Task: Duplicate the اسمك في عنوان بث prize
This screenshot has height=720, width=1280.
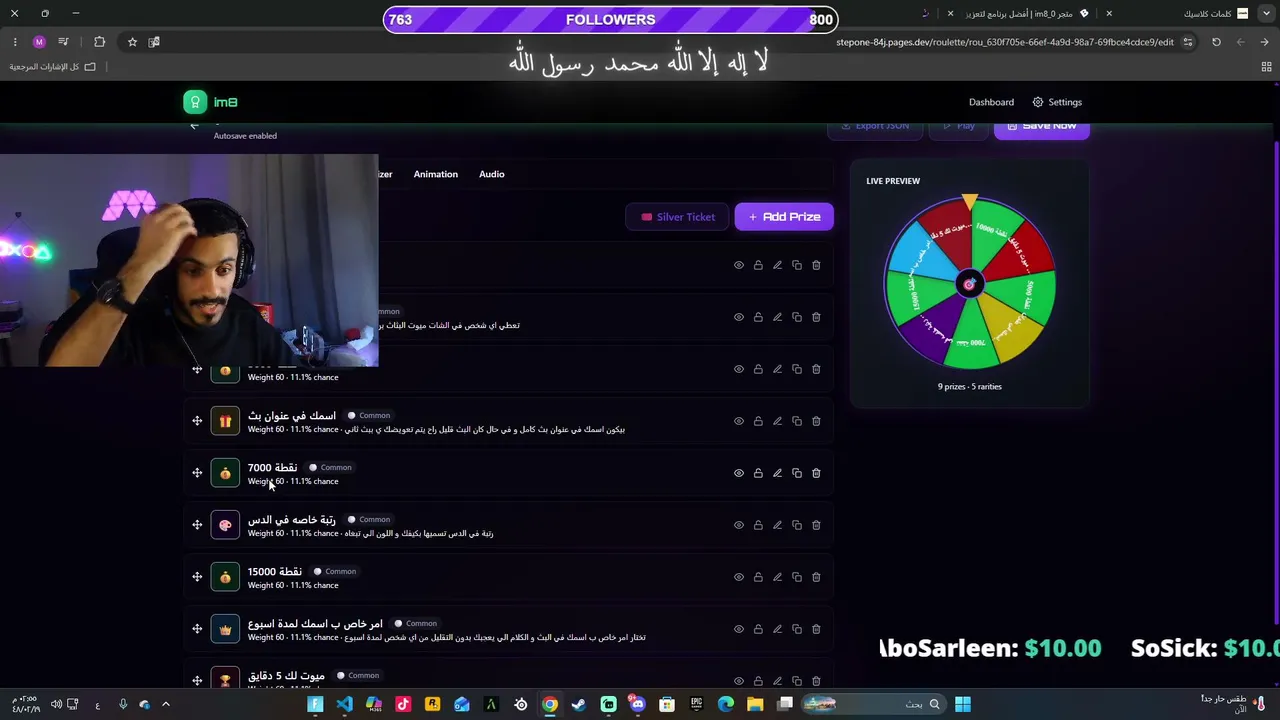Action: 797,421
